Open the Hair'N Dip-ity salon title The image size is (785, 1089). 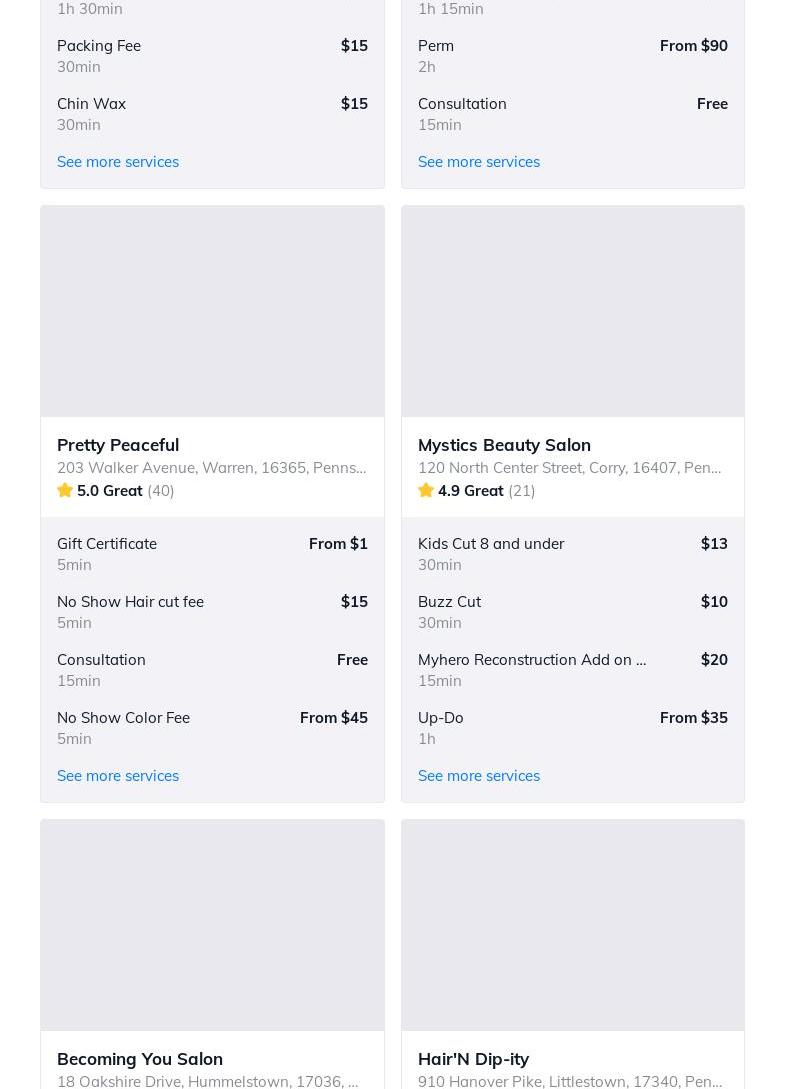(x=473, y=1058)
